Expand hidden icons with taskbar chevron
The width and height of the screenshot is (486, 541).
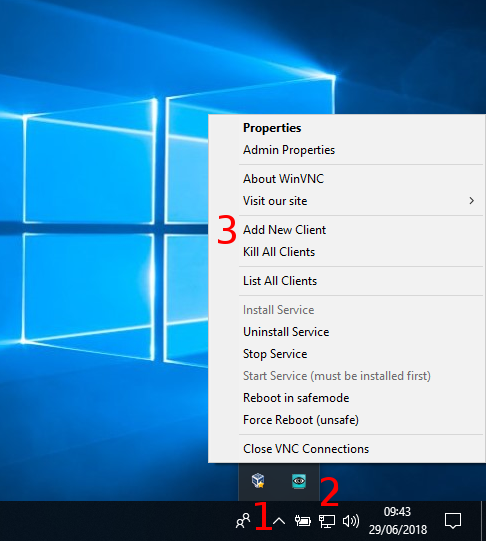tap(279, 521)
